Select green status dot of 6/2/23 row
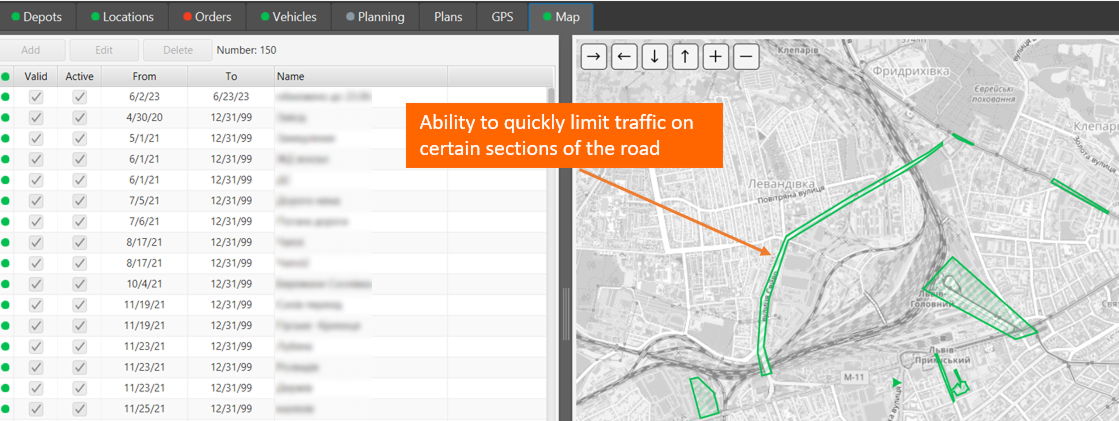Viewport: 1119px width, 421px height. click(6, 97)
